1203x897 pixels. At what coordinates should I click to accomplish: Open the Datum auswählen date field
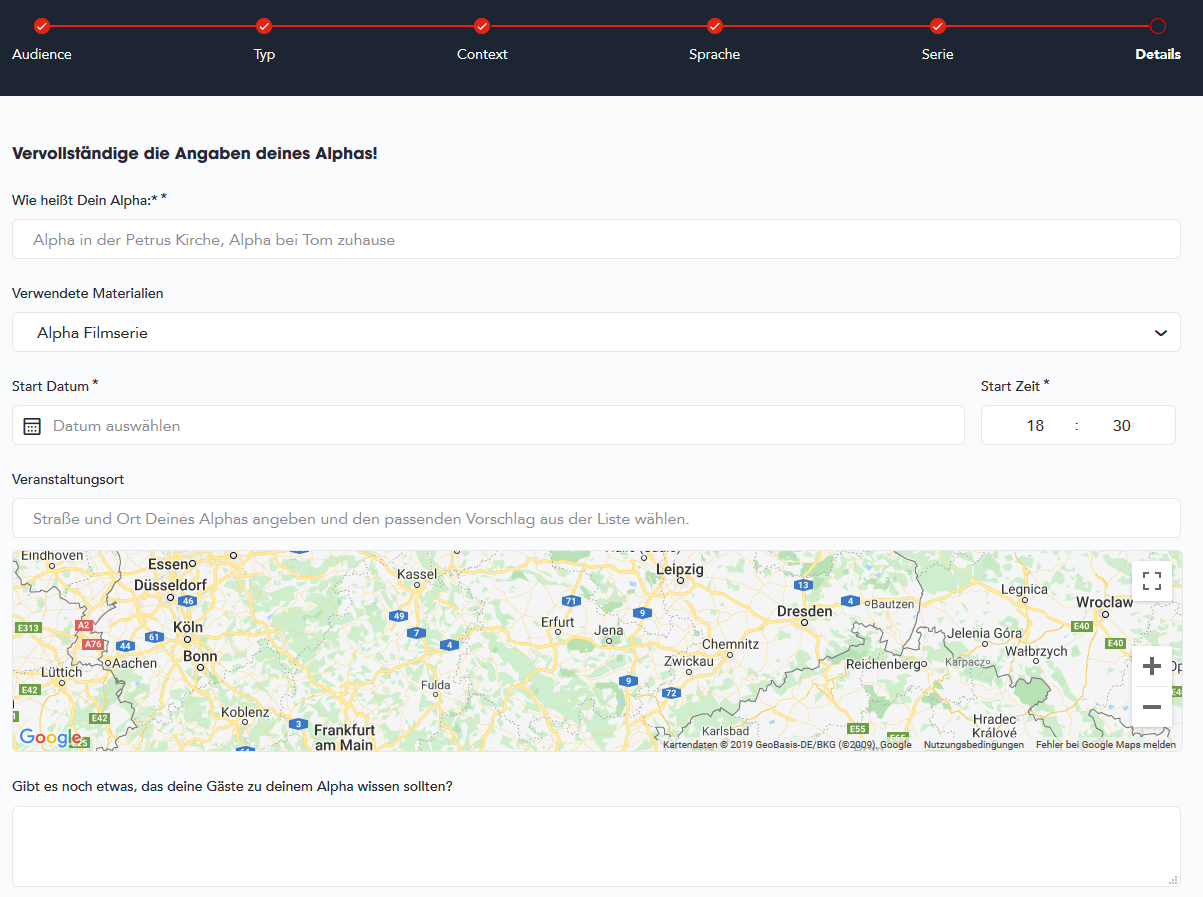[488, 425]
